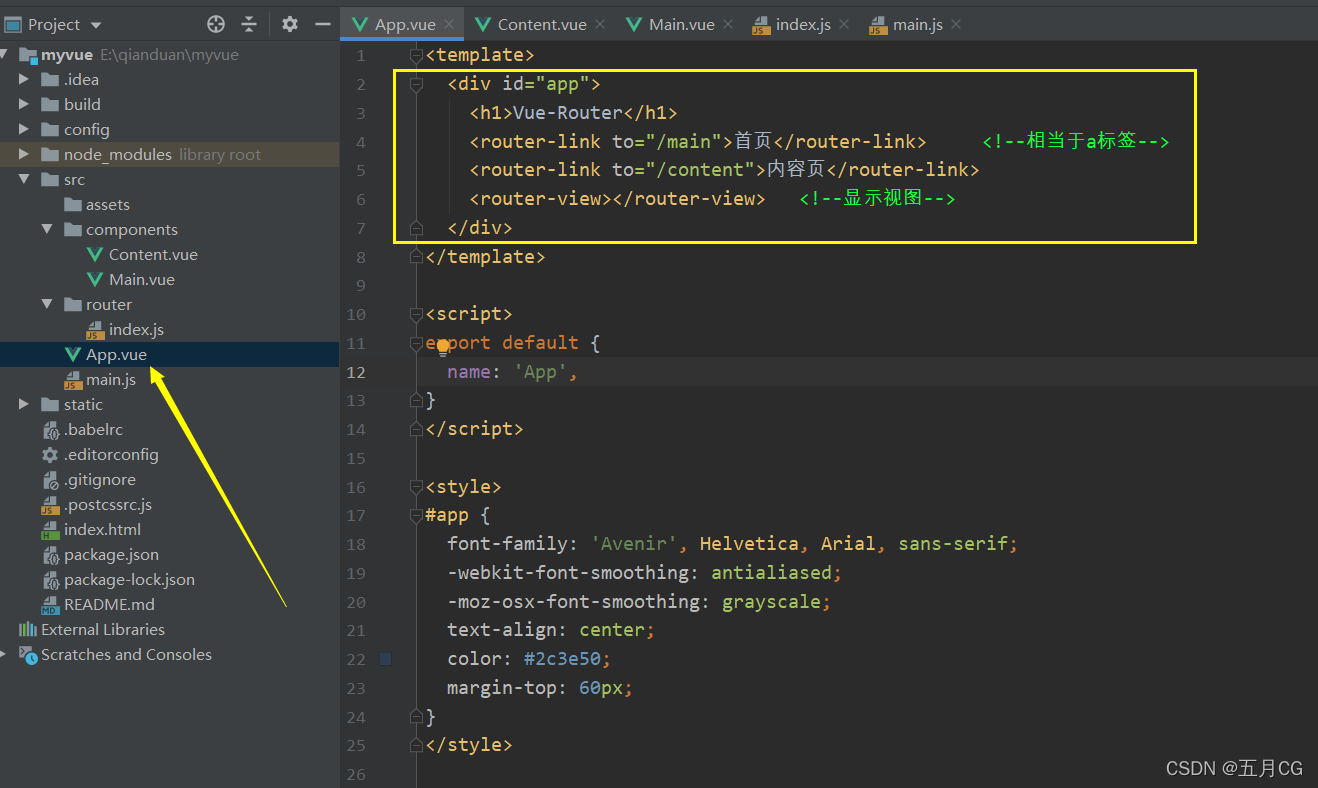Close the main.js tab

pos(956,25)
